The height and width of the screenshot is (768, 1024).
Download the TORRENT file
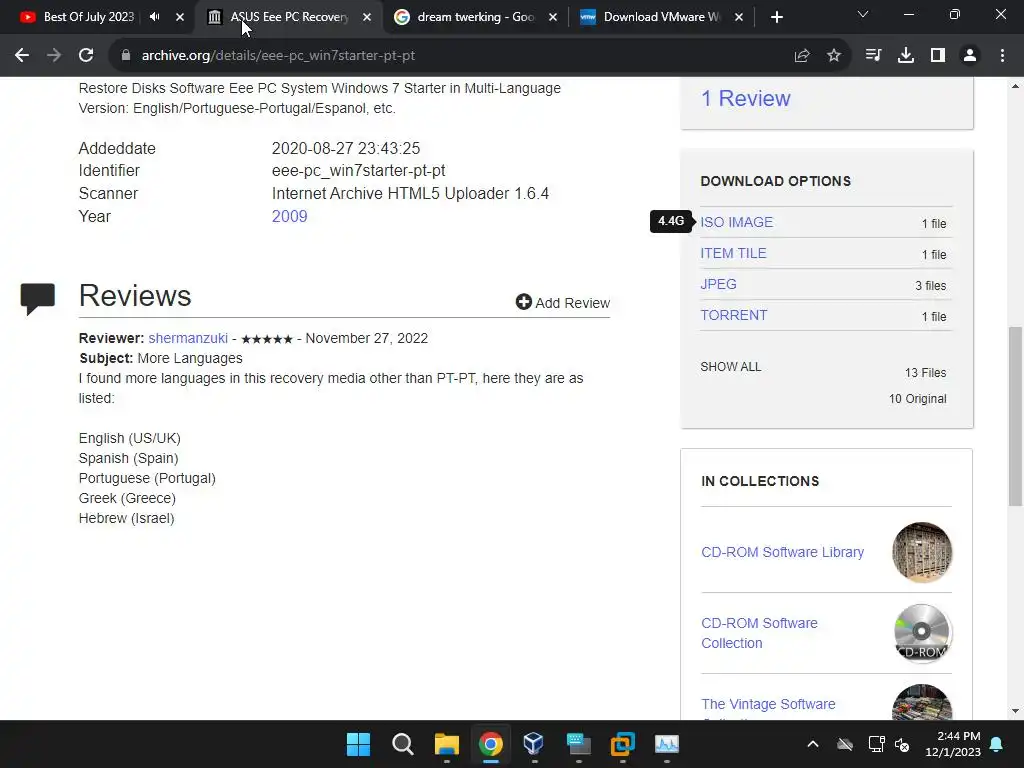(x=733, y=315)
